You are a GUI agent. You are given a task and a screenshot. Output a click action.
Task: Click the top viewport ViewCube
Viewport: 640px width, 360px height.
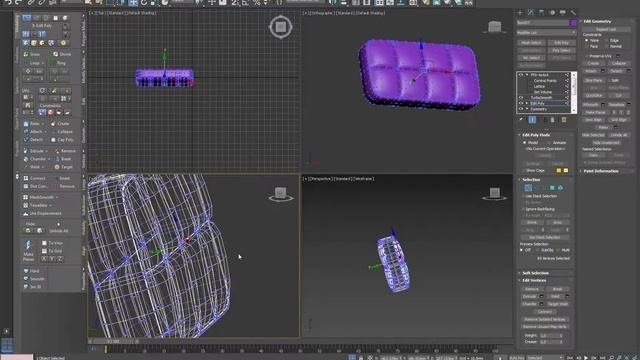(281, 27)
